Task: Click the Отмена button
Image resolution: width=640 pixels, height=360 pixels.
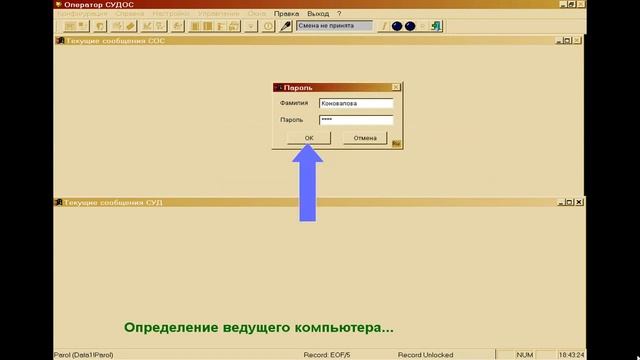Action: (365, 138)
